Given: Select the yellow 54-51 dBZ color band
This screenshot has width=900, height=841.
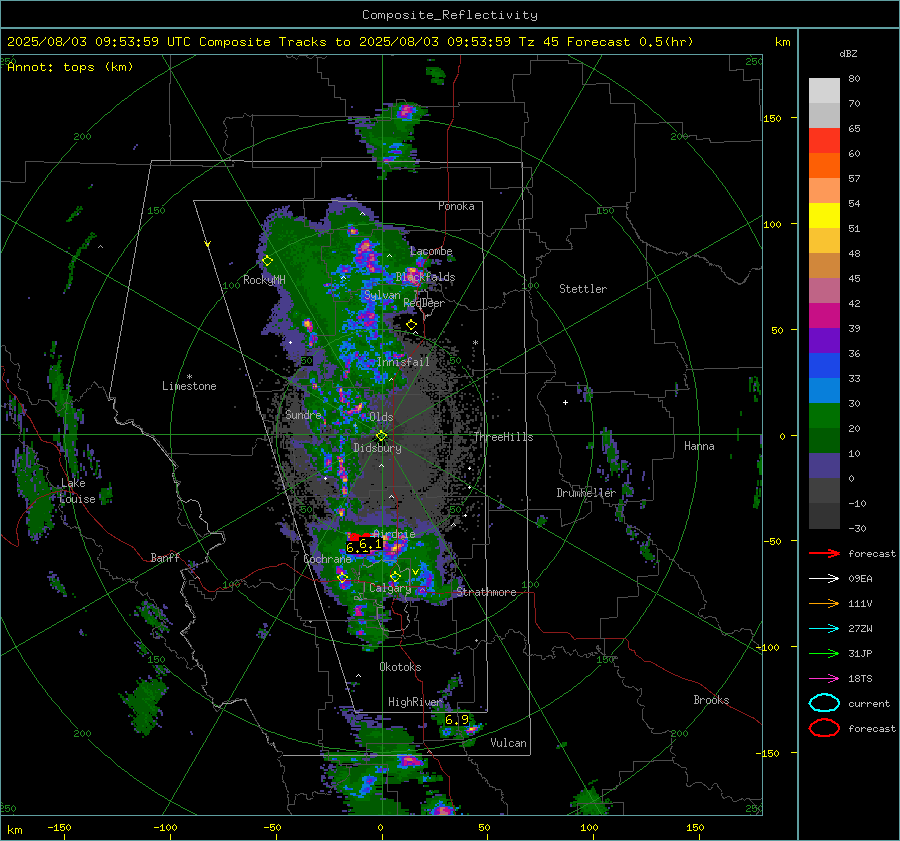Looking at the screenshot, I should (x=824, y=216).
